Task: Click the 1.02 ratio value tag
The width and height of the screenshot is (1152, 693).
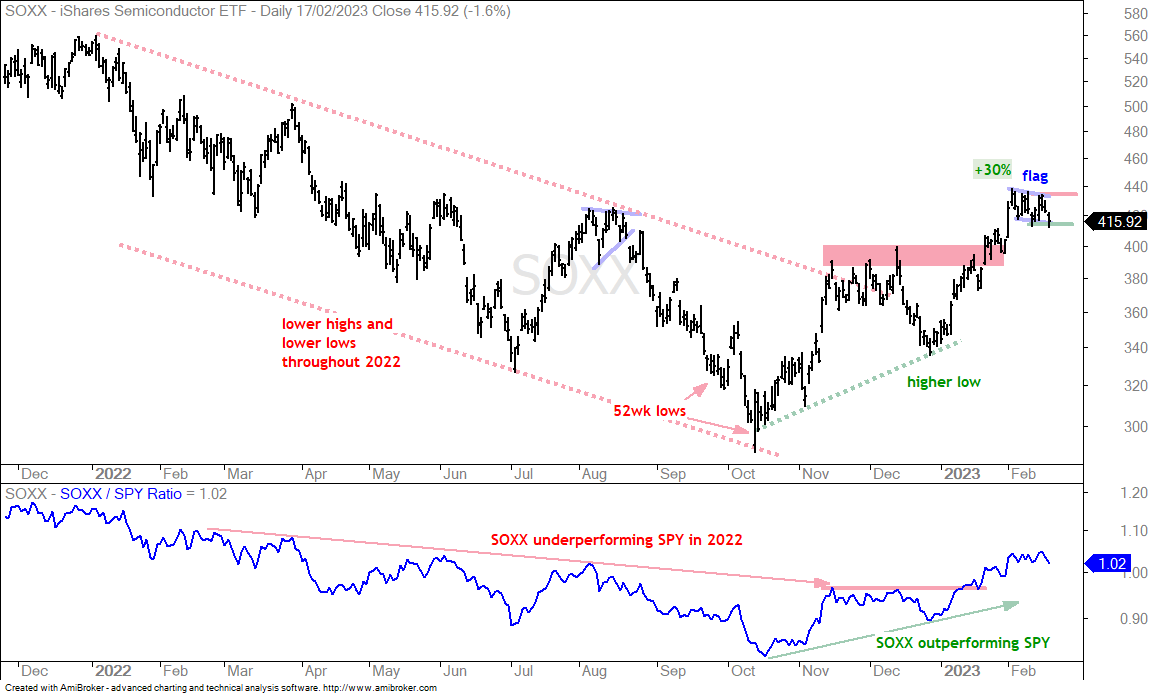Action: click(x=1107, y=564)
